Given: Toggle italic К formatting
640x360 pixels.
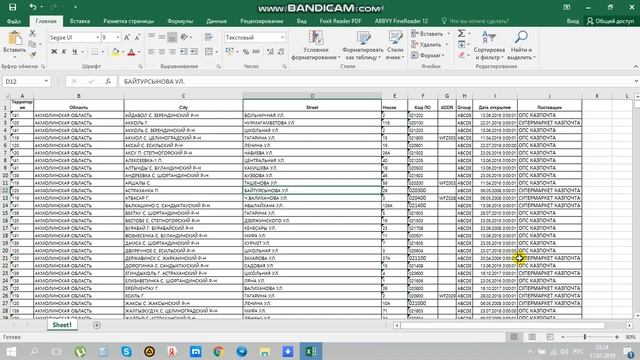Looking at the screenshot, I should (64, 52).
